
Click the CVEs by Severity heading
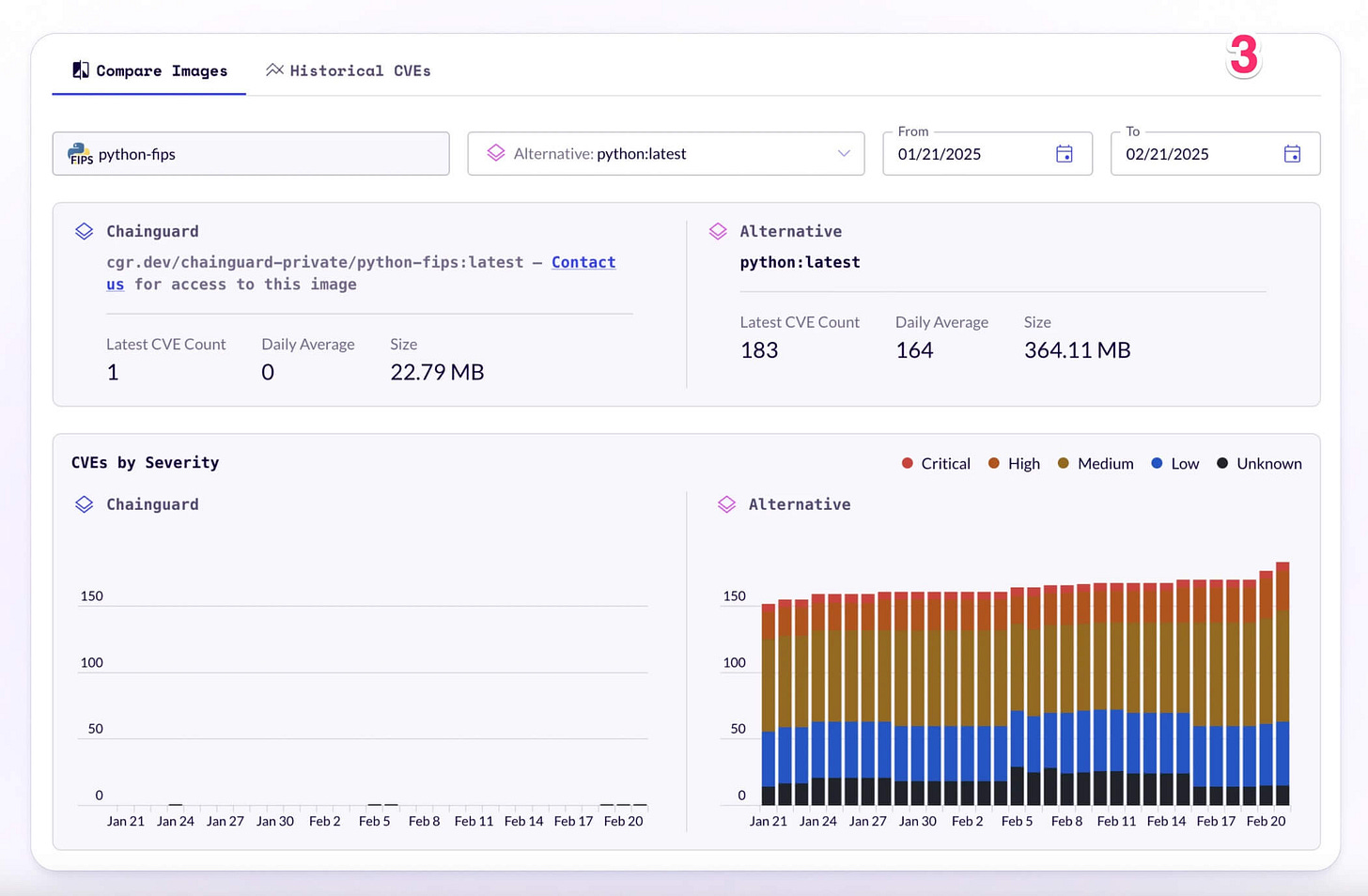click(x=146, y=462)
